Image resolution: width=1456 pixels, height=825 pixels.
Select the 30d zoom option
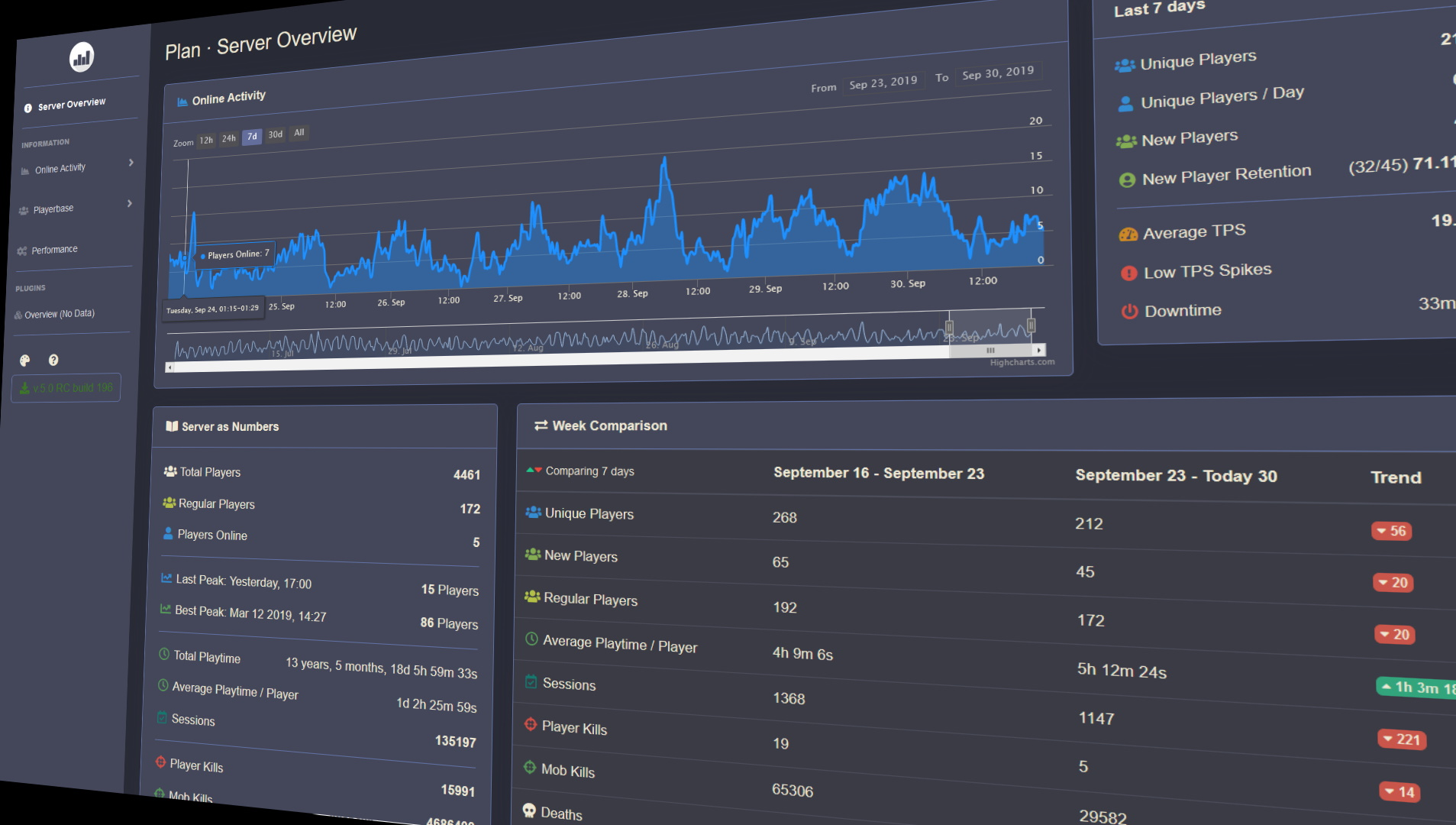(x=276, y=134)
